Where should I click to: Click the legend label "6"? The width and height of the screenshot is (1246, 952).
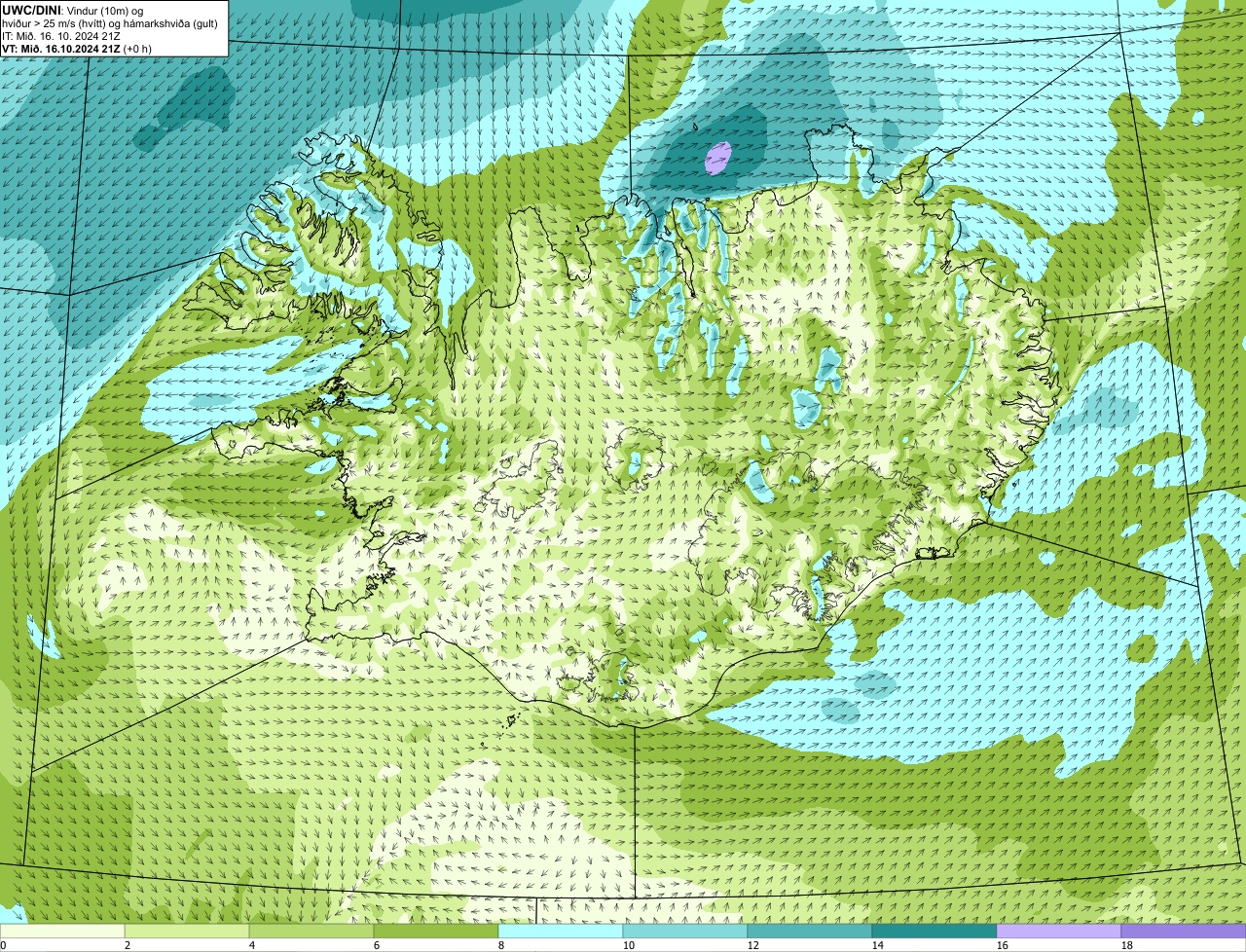(377, 945)
